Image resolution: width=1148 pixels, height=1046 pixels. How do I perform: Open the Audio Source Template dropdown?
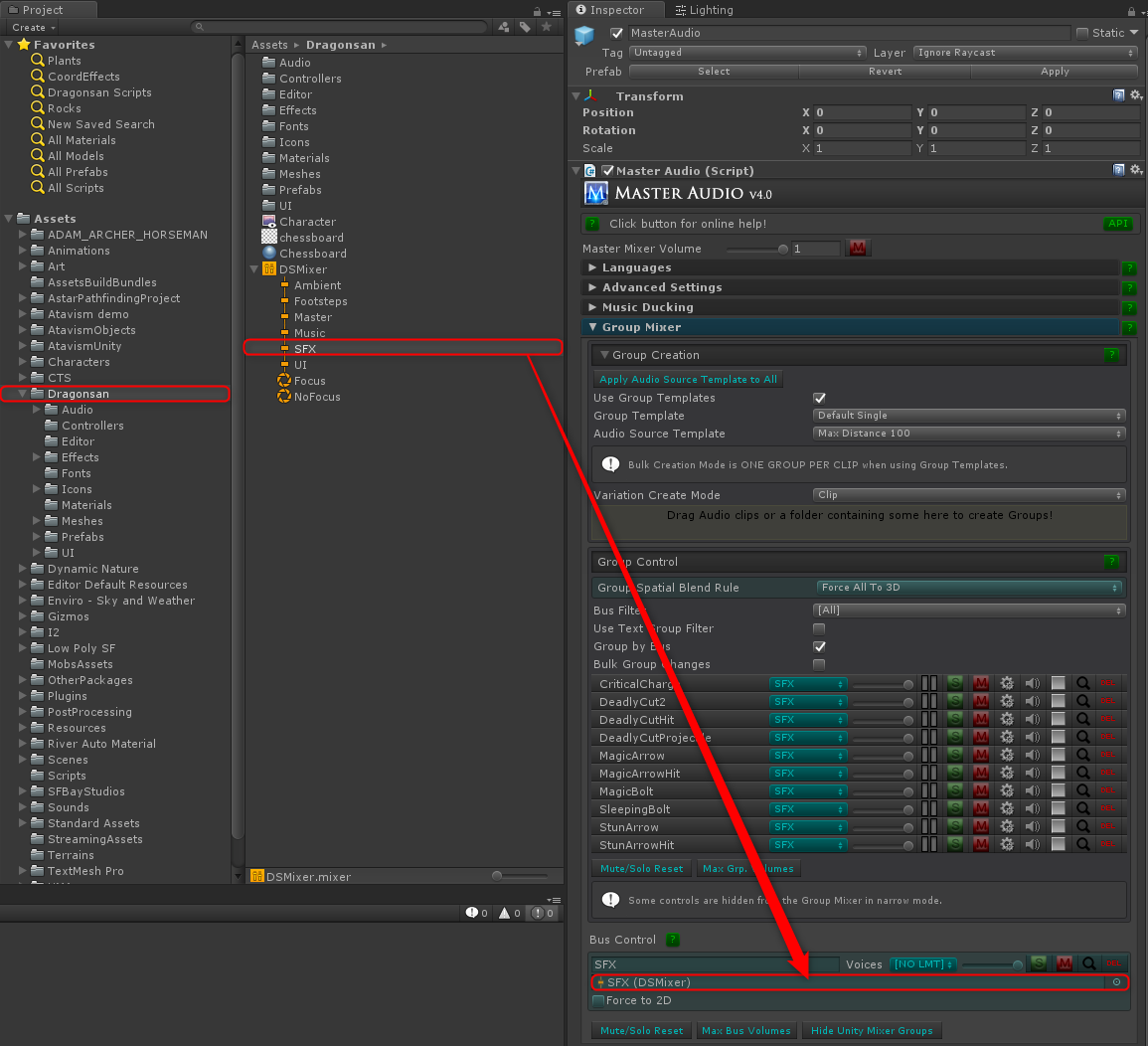click(969, 434)
